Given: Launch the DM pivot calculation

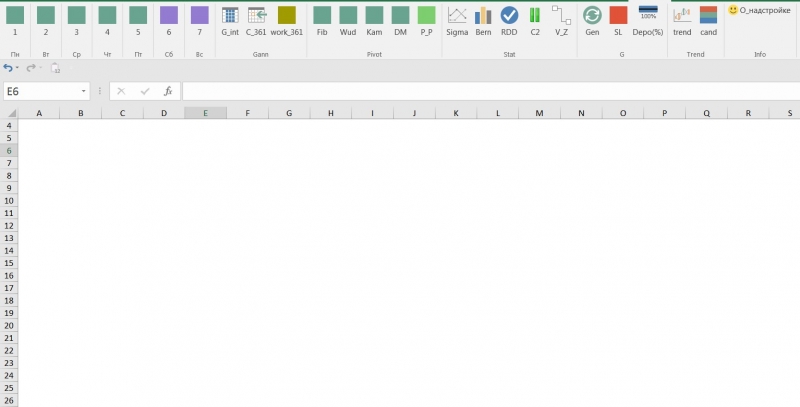Looking at the screenshot, I should 401,21.
